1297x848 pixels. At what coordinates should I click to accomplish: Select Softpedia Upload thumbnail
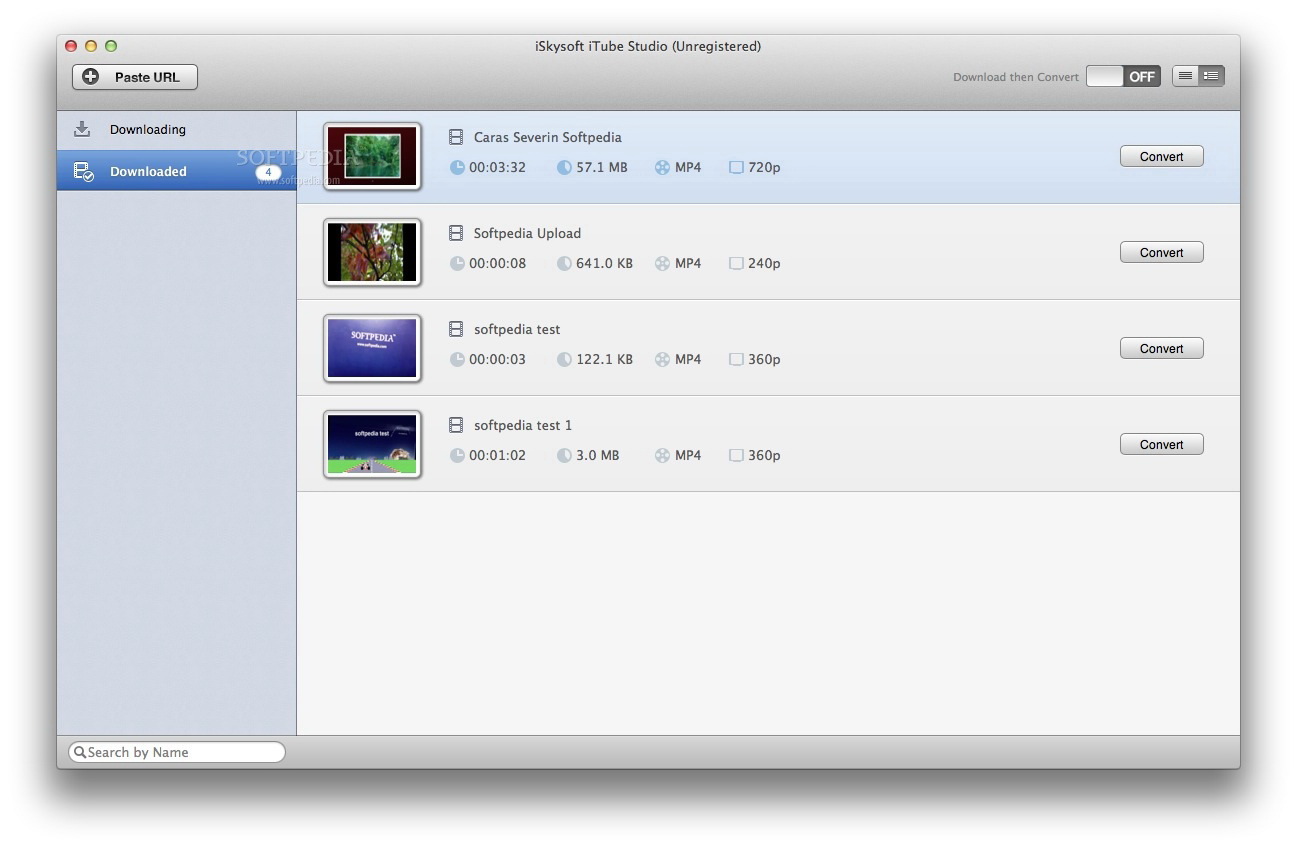pyautogui.click(x=372, y=252)
